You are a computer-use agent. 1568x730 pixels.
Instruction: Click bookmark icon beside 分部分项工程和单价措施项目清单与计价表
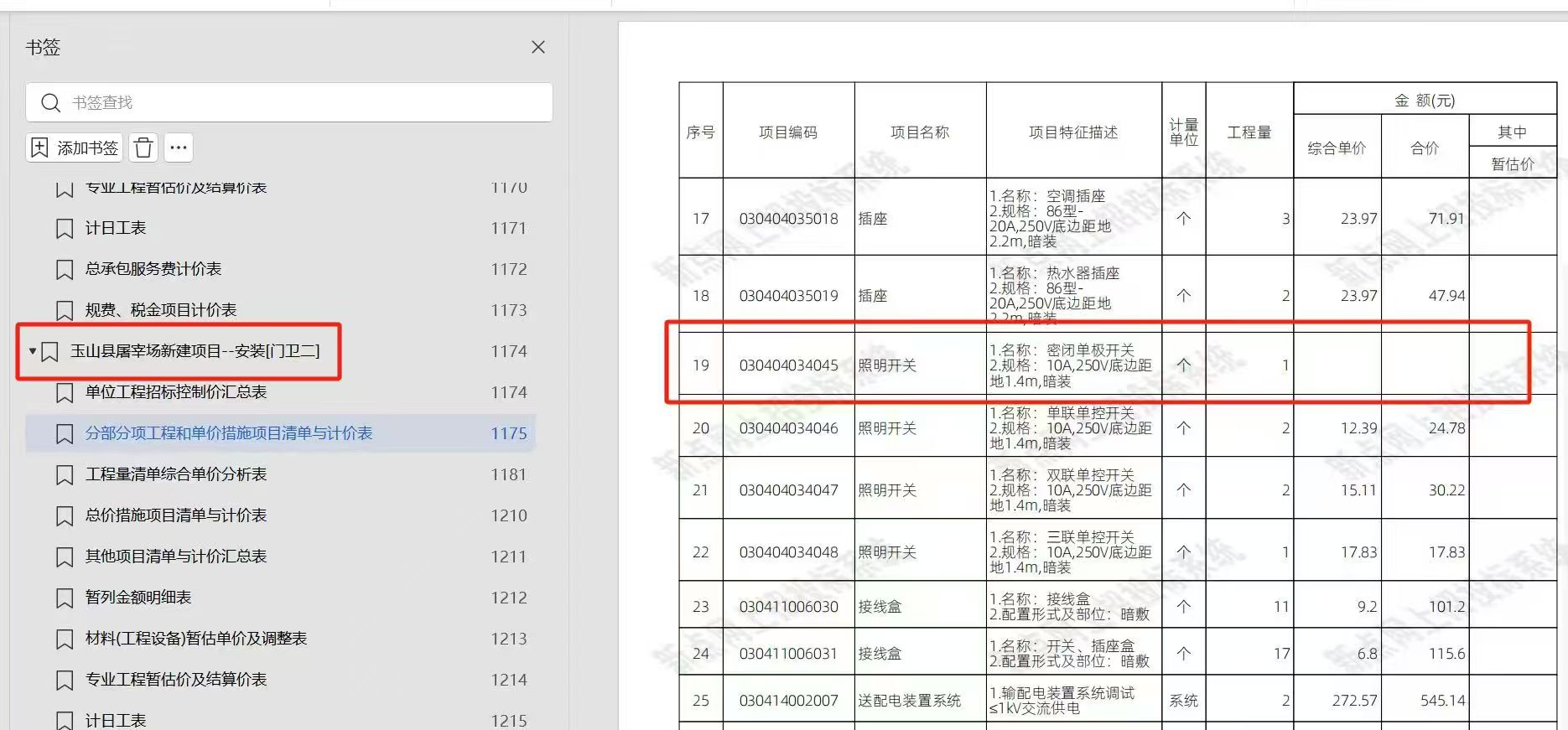[x=65, y=434]
